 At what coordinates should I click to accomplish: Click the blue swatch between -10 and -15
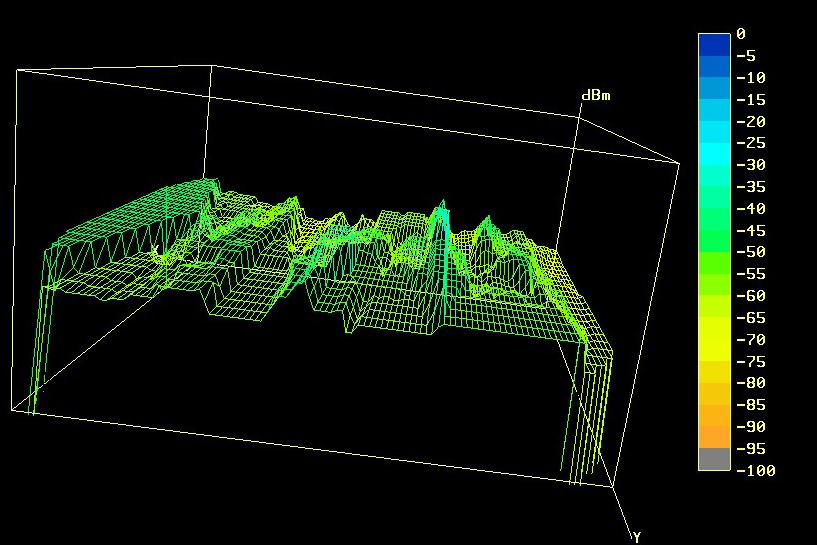coord(714,88)
